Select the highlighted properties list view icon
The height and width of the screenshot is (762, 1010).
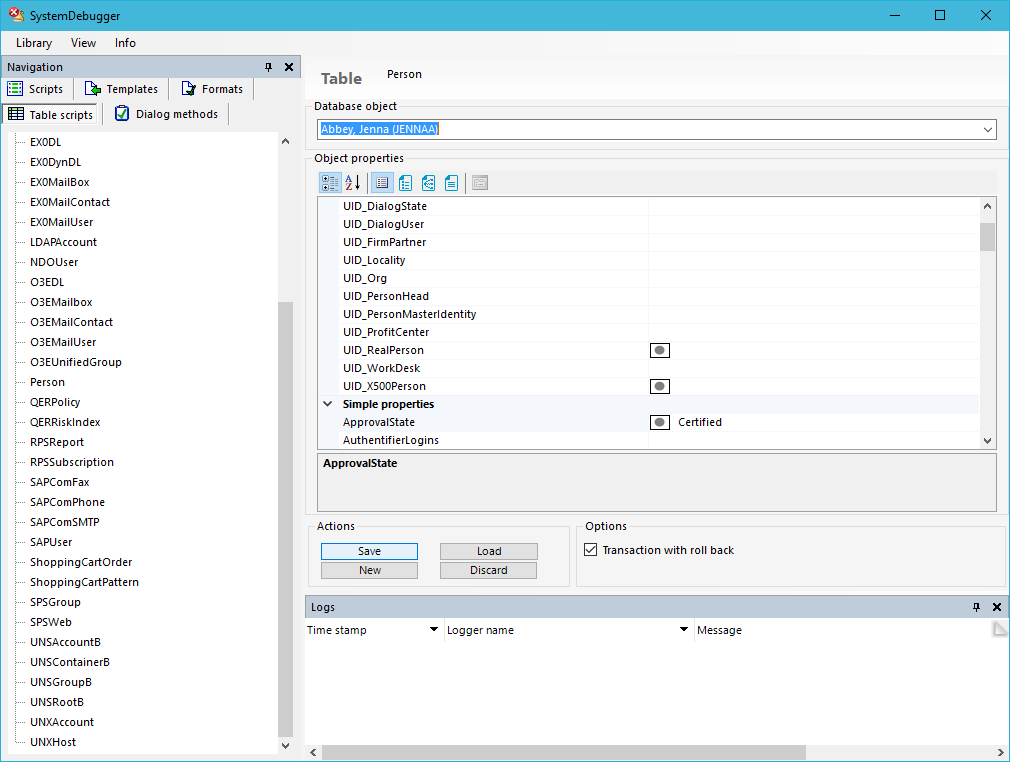[382, 183]
